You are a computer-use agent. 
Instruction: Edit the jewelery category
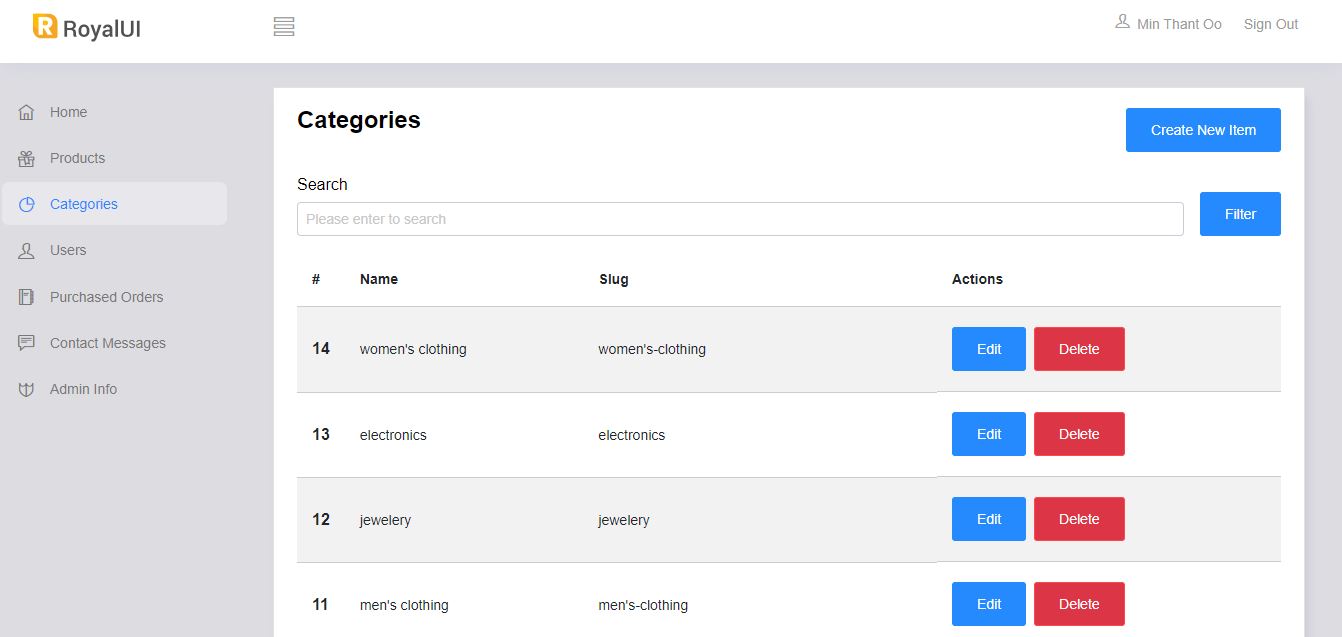989,519
